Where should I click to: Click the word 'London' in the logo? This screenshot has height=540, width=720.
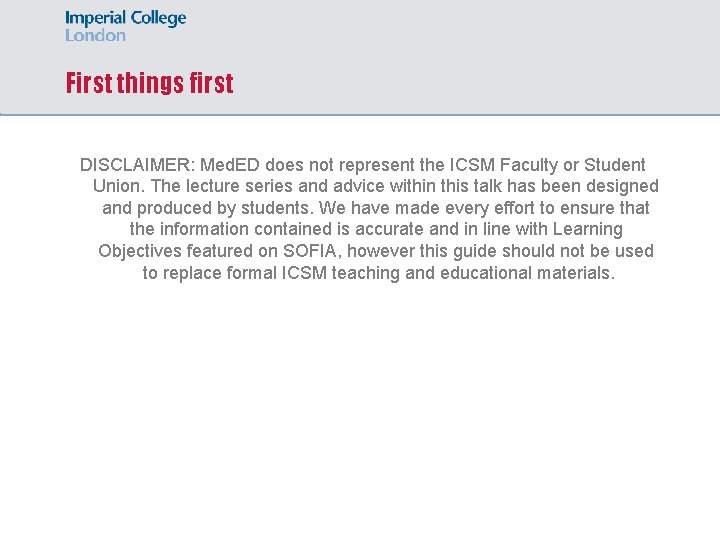[x=95, y=35]
